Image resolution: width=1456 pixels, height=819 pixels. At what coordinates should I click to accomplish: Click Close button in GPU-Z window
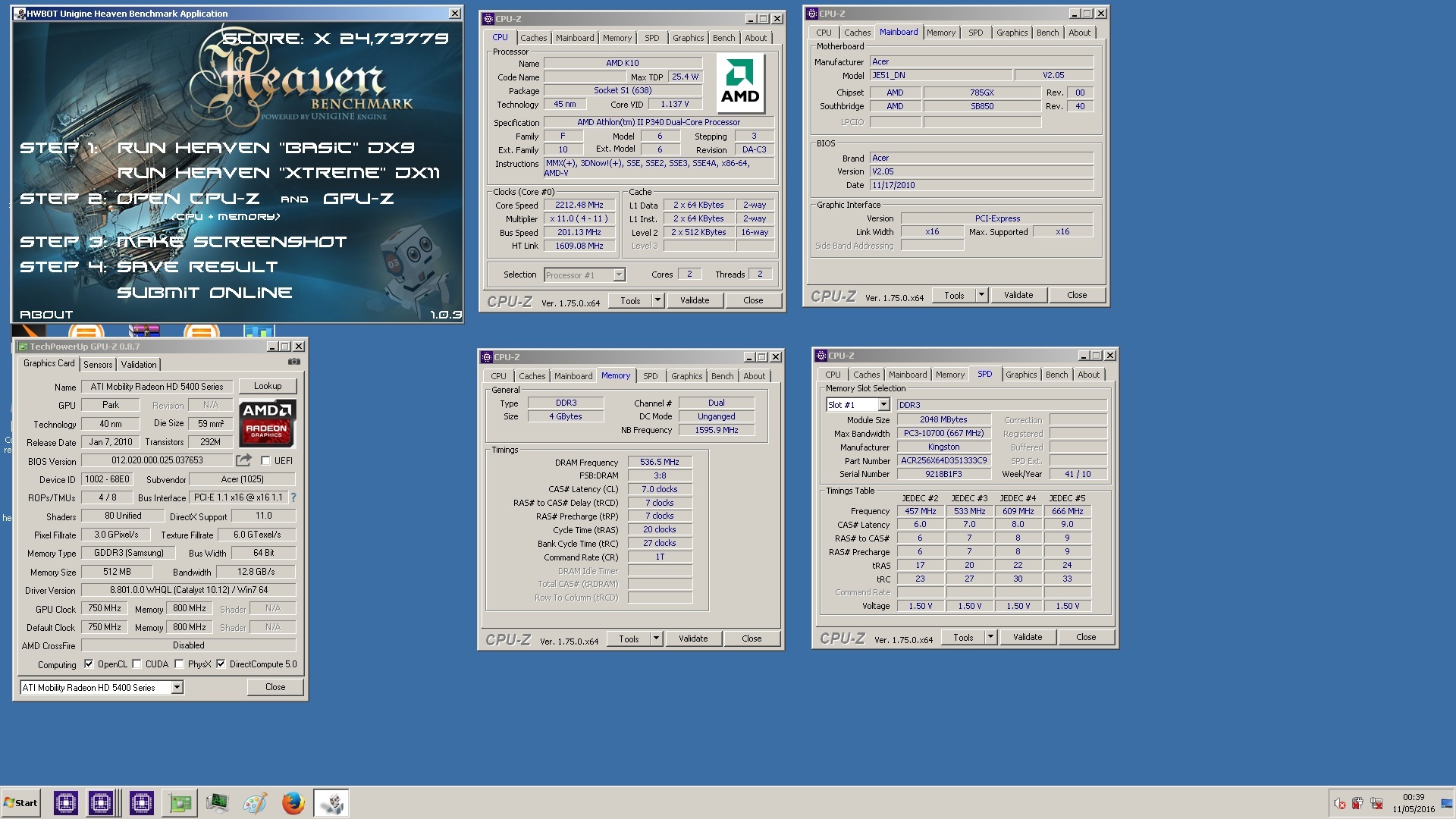coord(275,687)
